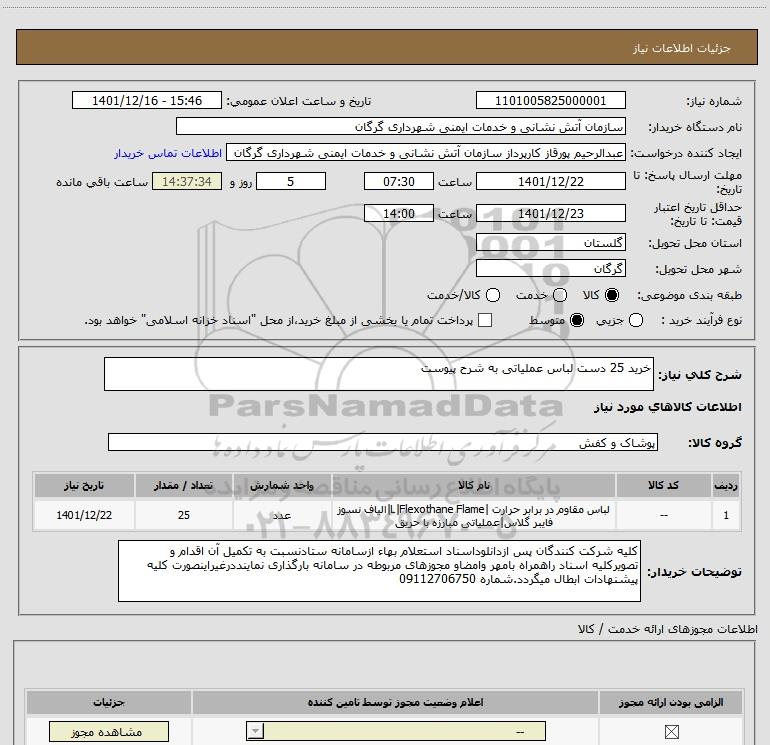Click the ردیف column header
770x745 pixels.
tap(726, 485)
